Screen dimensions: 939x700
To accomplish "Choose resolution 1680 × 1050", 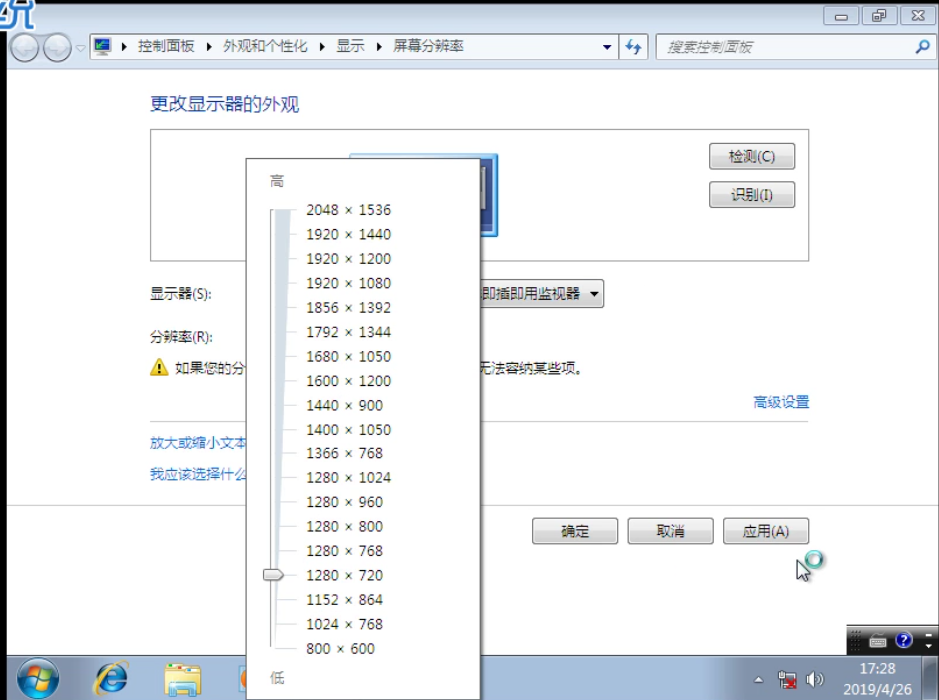I will tap(348, 356).
